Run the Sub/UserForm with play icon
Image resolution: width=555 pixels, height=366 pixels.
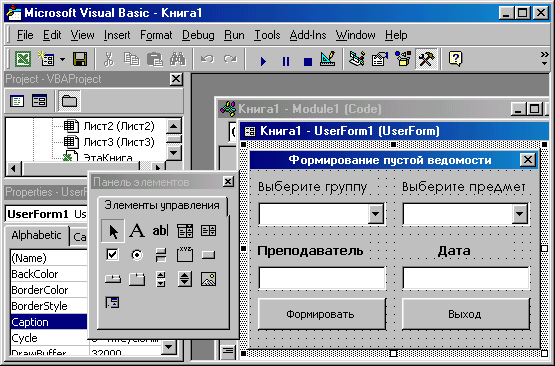click(263, 61)
